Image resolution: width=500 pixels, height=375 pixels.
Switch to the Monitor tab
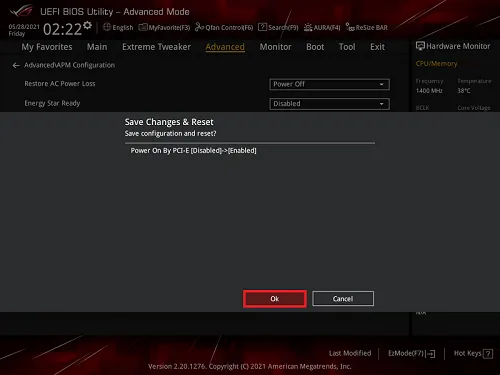pyautogui.click(x=275, y=47)
